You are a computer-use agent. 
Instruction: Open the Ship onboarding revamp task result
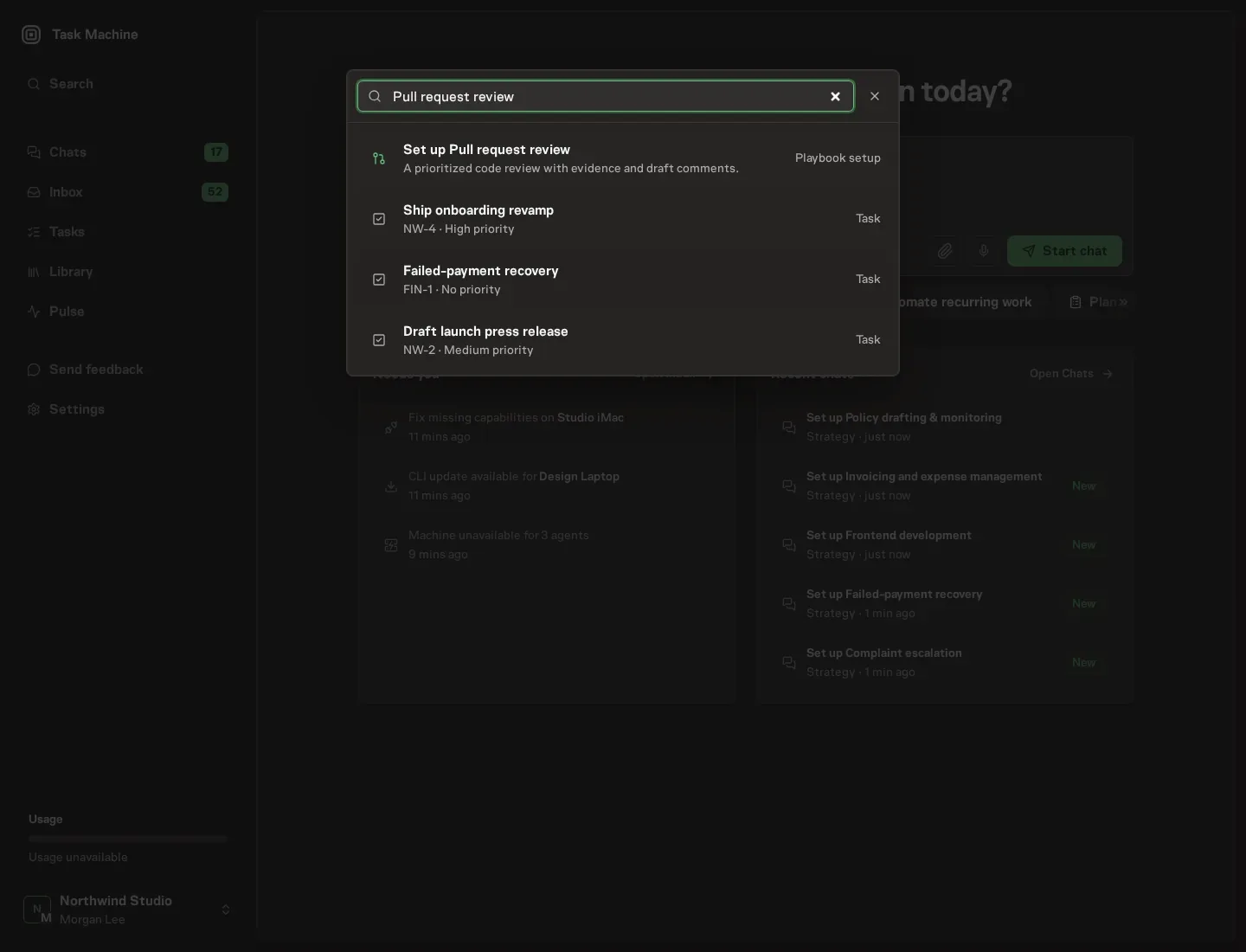point(623,219)
